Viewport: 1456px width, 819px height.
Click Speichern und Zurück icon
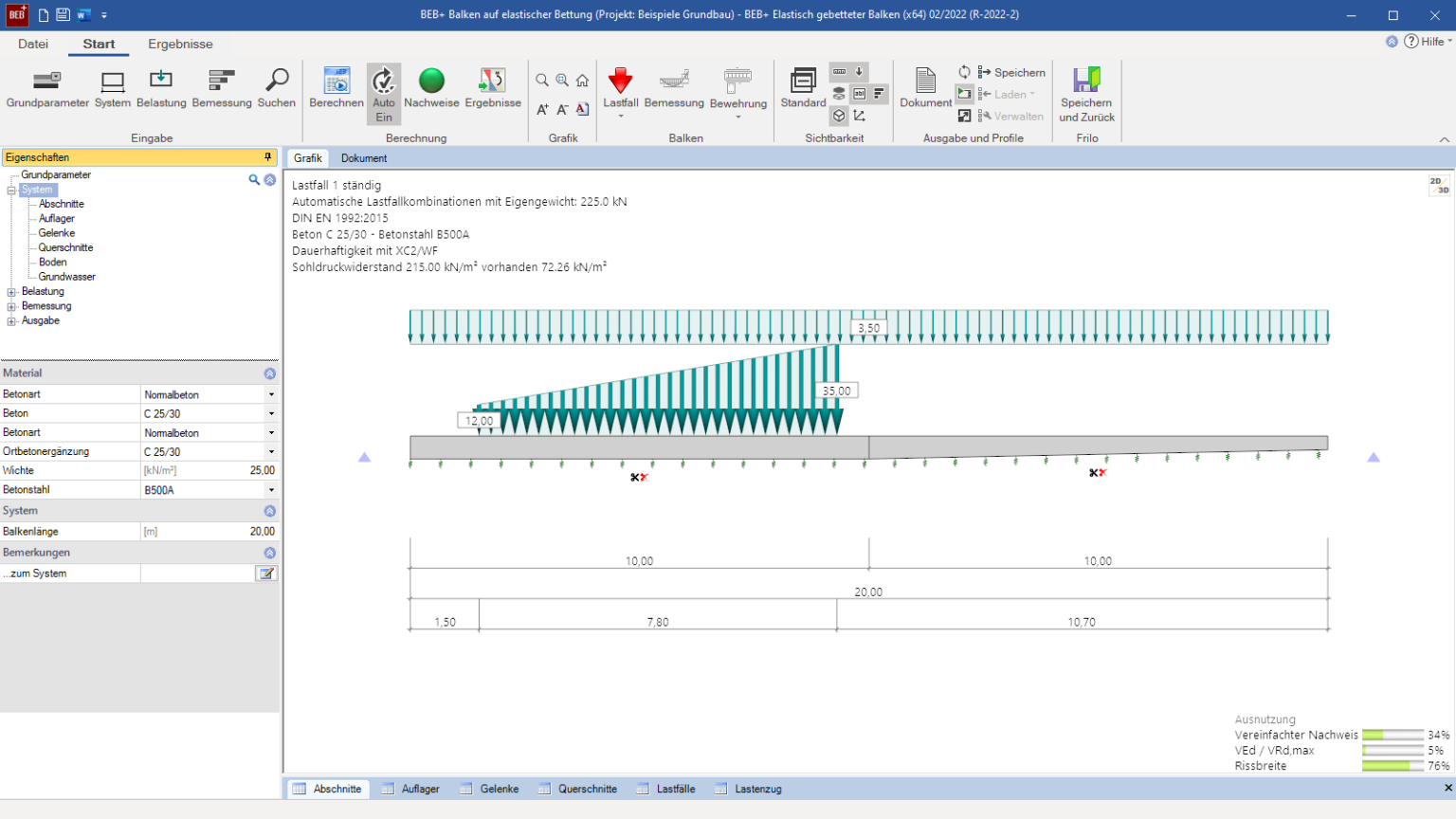[x=1086, y=82]
